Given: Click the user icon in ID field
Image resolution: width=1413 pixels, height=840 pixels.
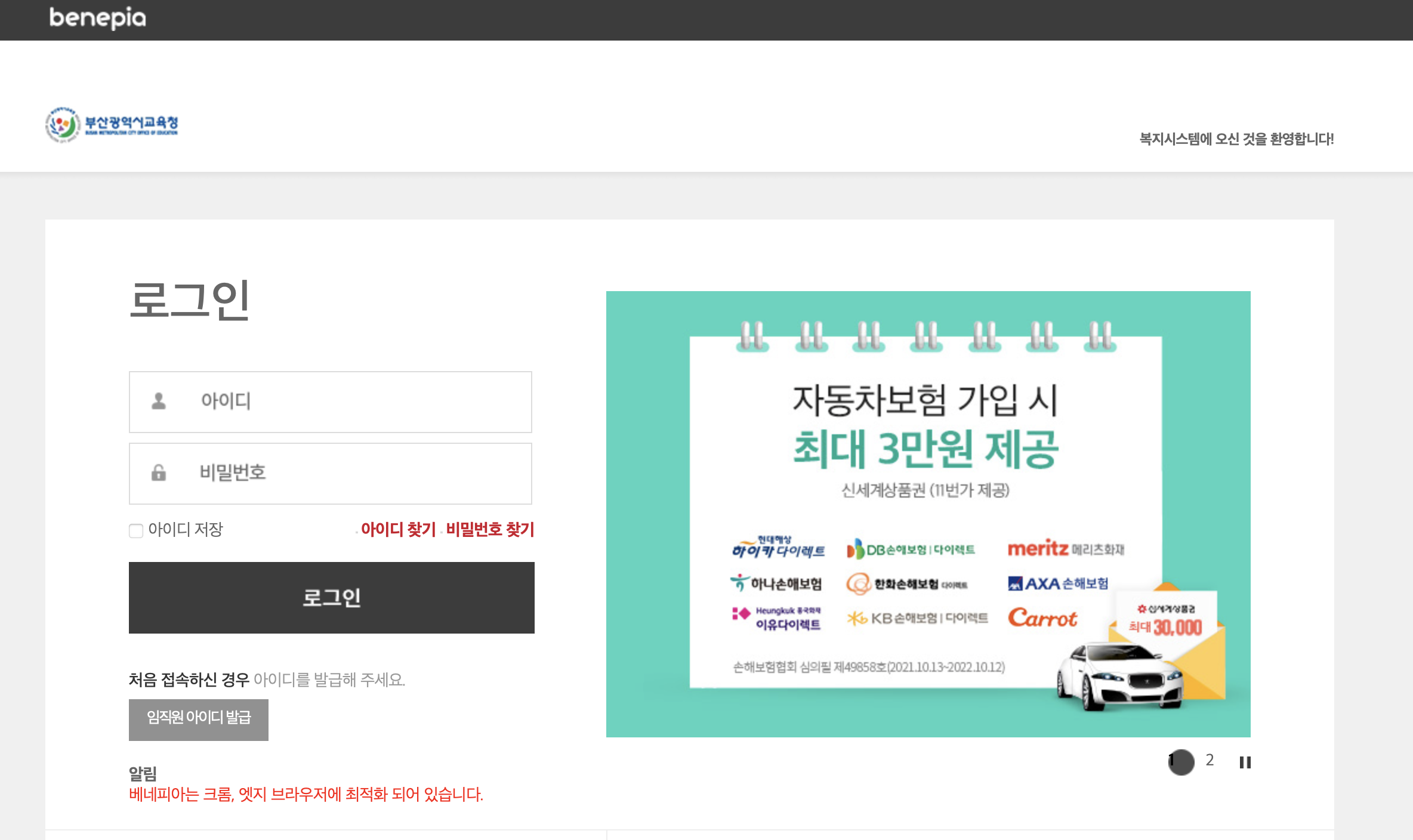Looking at the screenshot, I should pos(159,401).
